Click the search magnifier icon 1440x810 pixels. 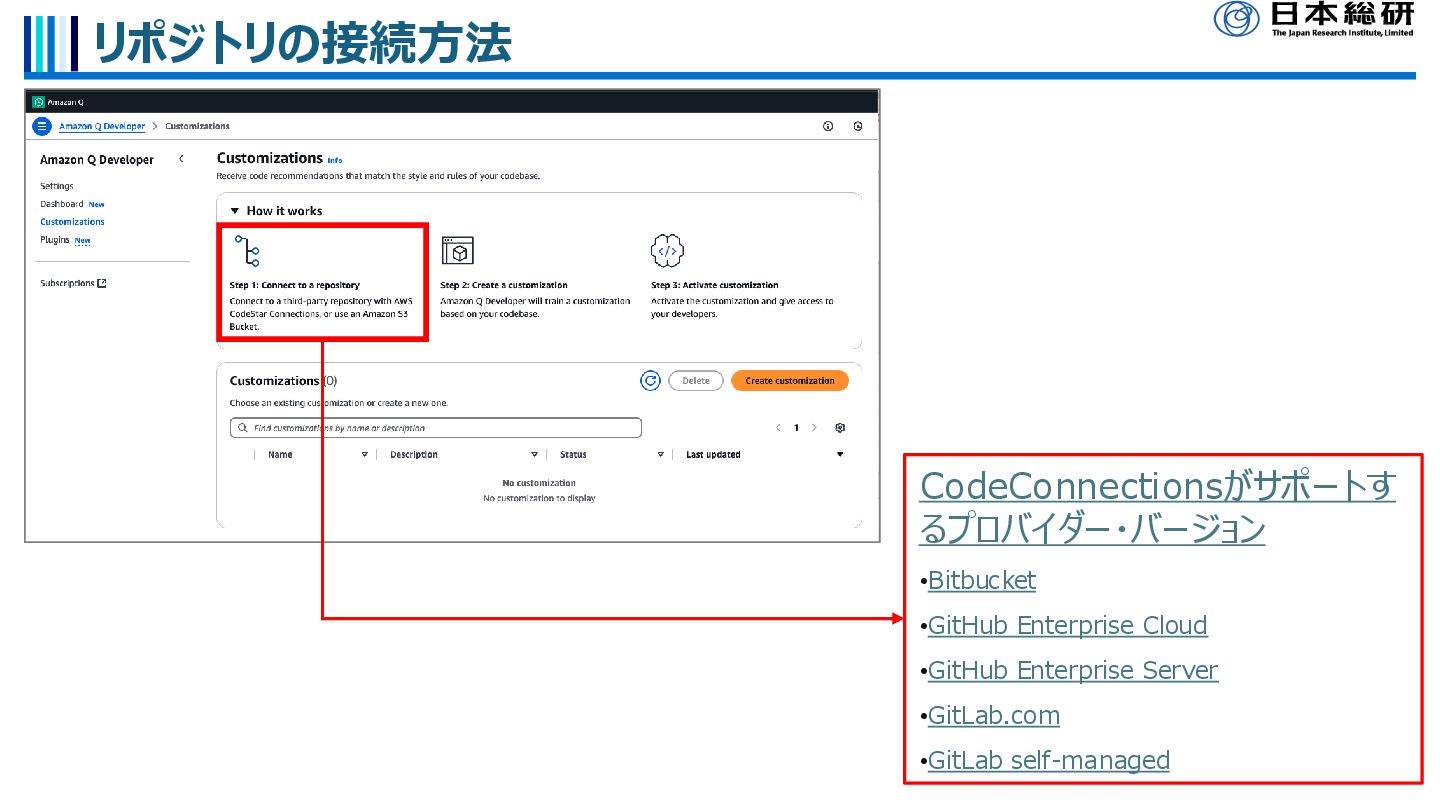pos(241,428)
